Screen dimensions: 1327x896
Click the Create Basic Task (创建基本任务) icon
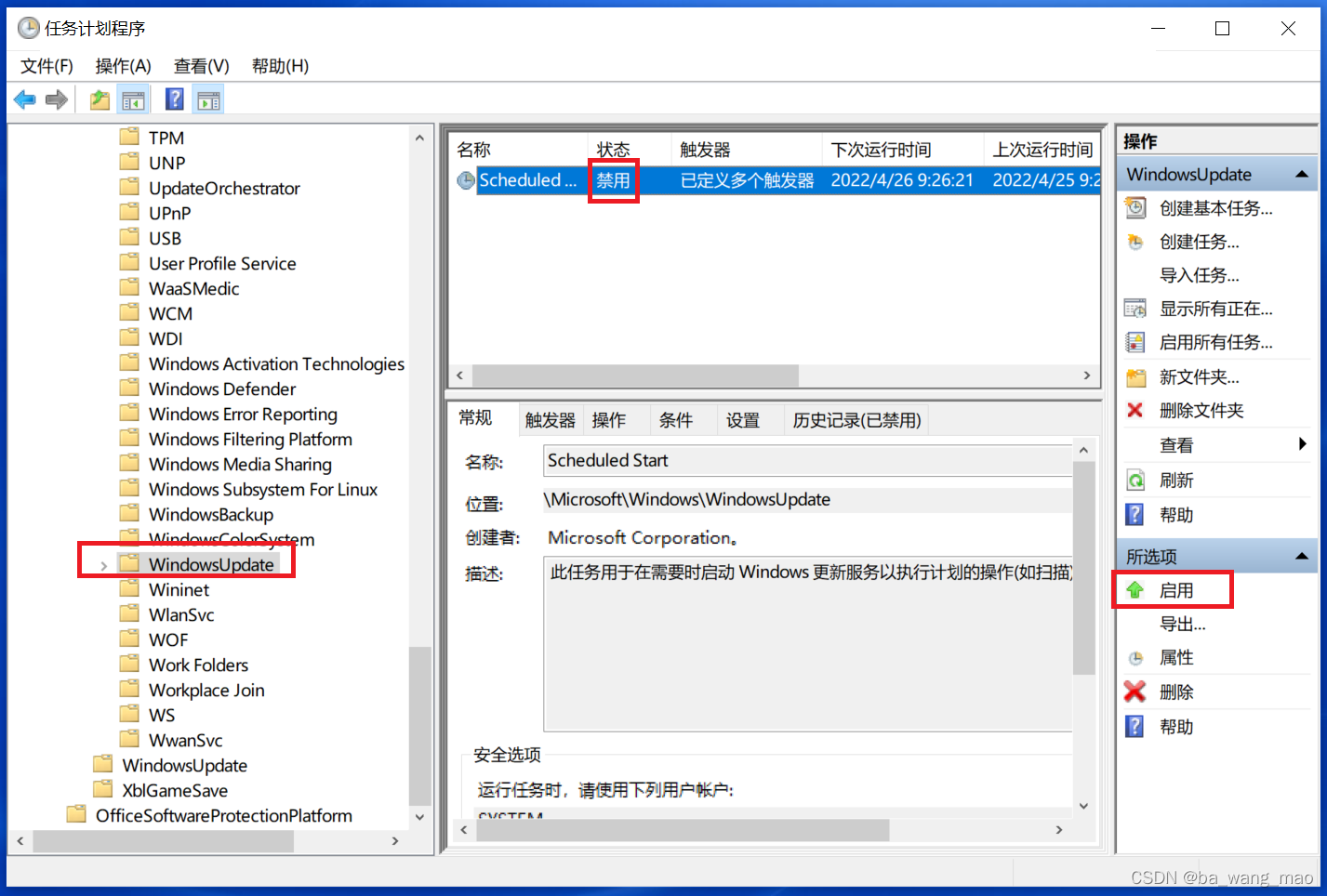[x=1135, y=208]
